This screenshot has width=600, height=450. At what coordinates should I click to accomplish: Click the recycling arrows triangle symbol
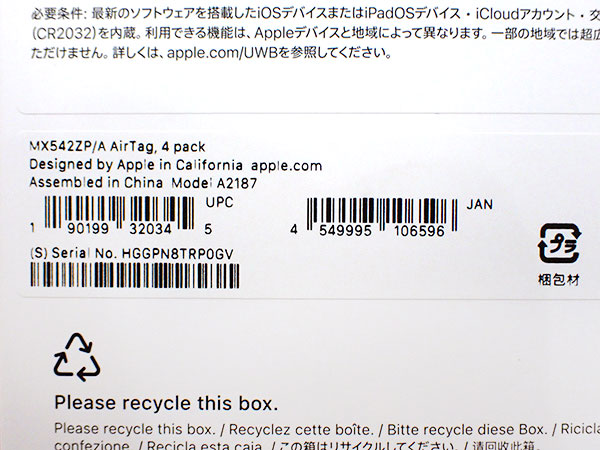click(77, 357)
